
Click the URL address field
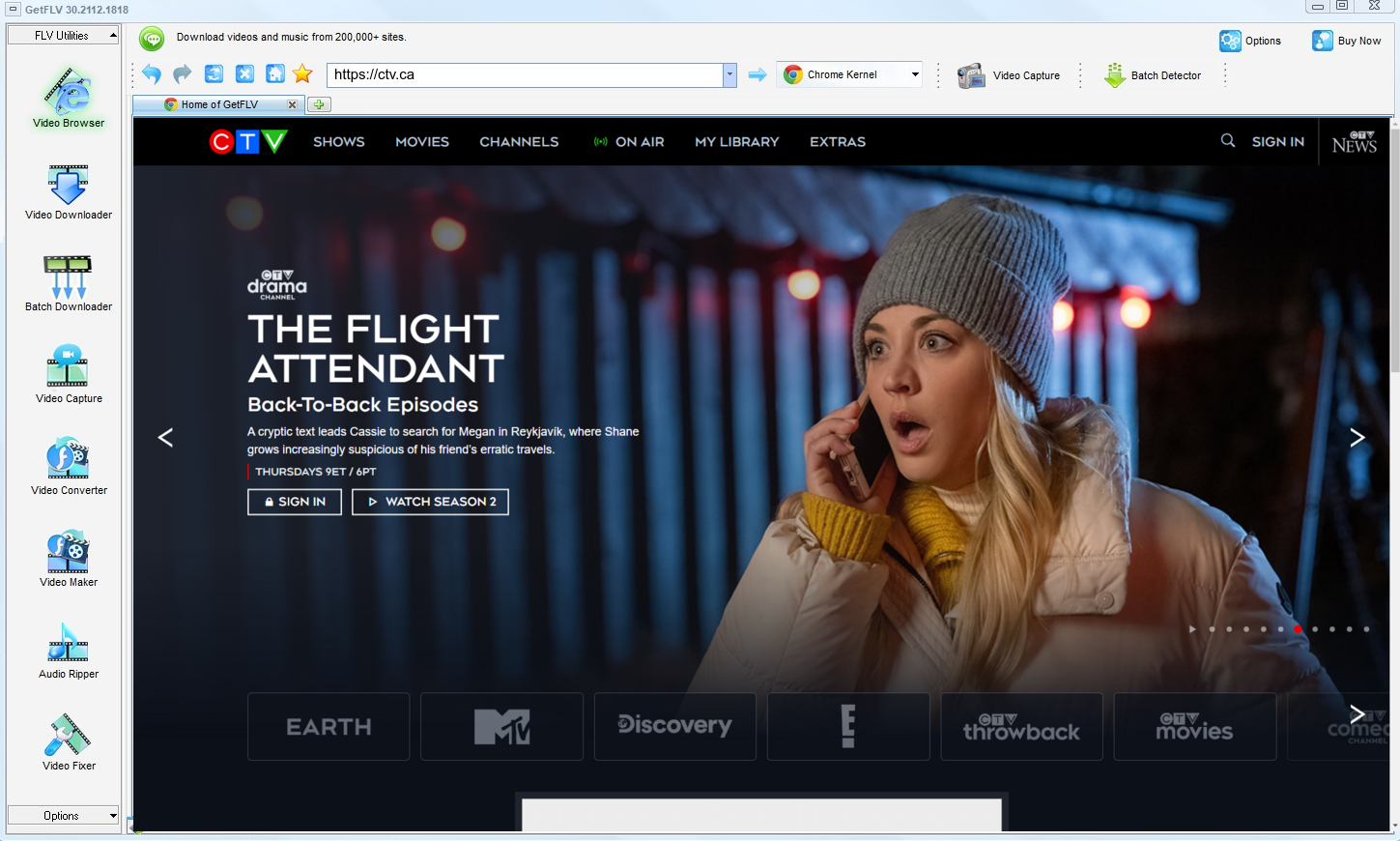tap(525, 74)
